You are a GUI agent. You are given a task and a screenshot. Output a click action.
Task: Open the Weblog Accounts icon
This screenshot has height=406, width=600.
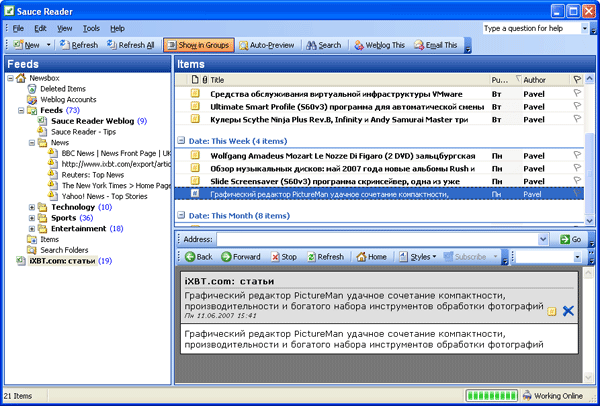point(31,99)
